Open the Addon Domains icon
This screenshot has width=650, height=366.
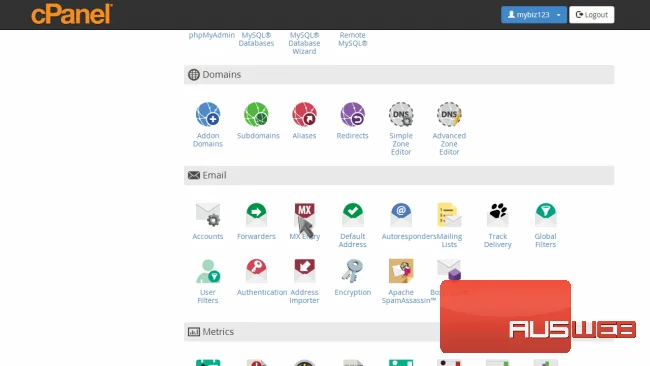tap(208, 114)
